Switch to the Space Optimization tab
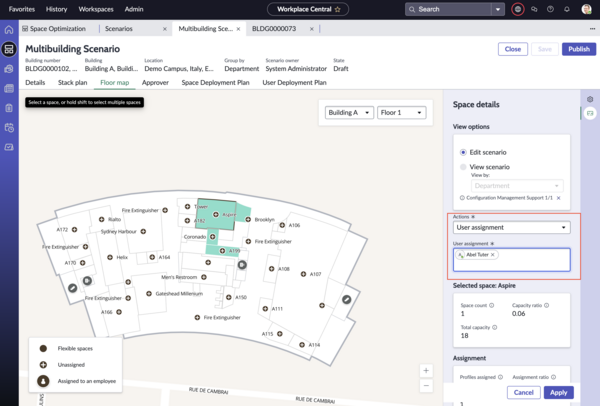Screen dimensions: 600x406 54,29
